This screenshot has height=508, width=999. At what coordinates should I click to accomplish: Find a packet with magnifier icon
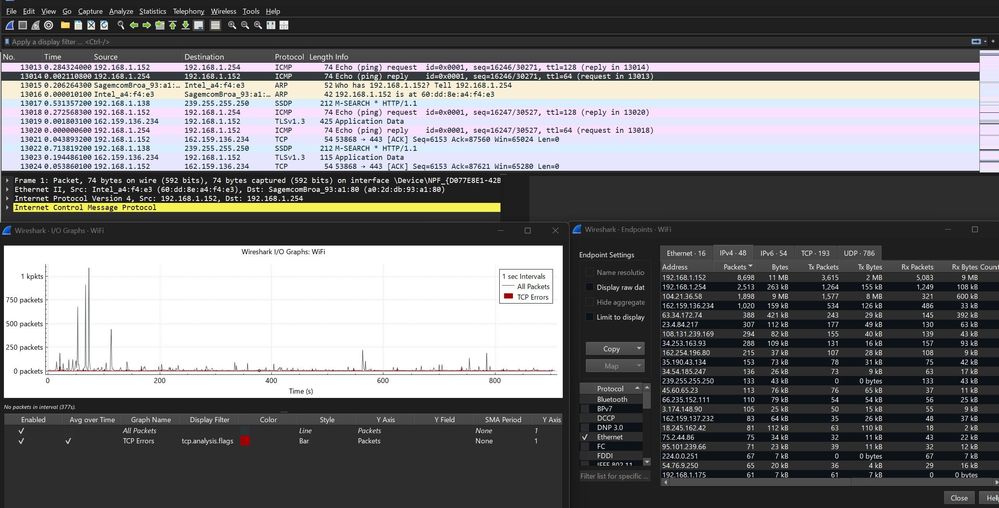click(x=121, y=25)
